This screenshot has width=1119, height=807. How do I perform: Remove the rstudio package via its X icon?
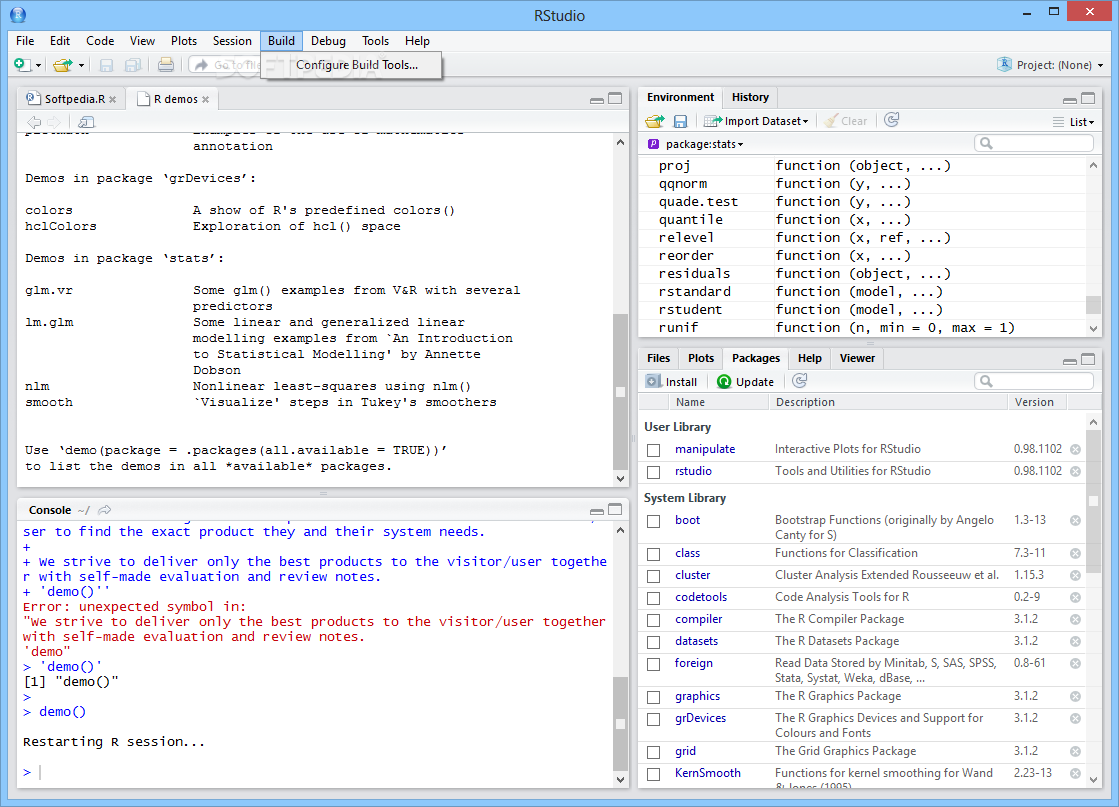(1075, 472)
